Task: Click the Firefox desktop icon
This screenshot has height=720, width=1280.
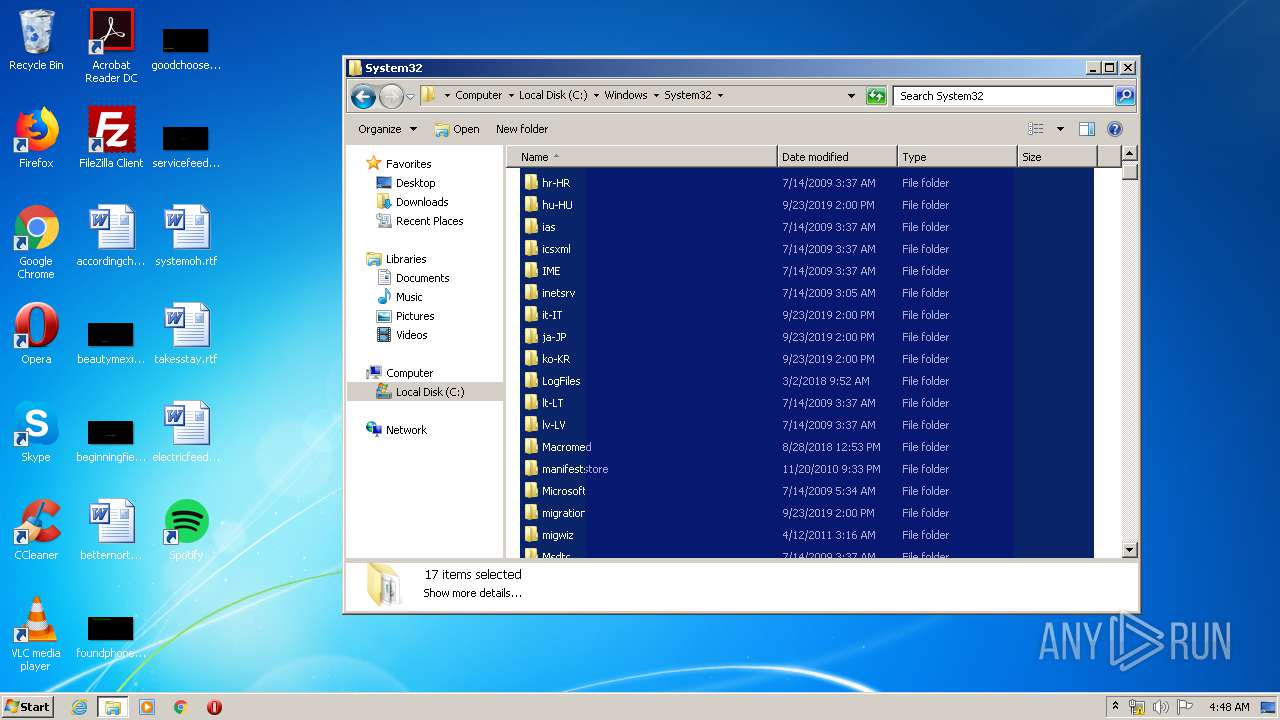Action: (36, 138)
